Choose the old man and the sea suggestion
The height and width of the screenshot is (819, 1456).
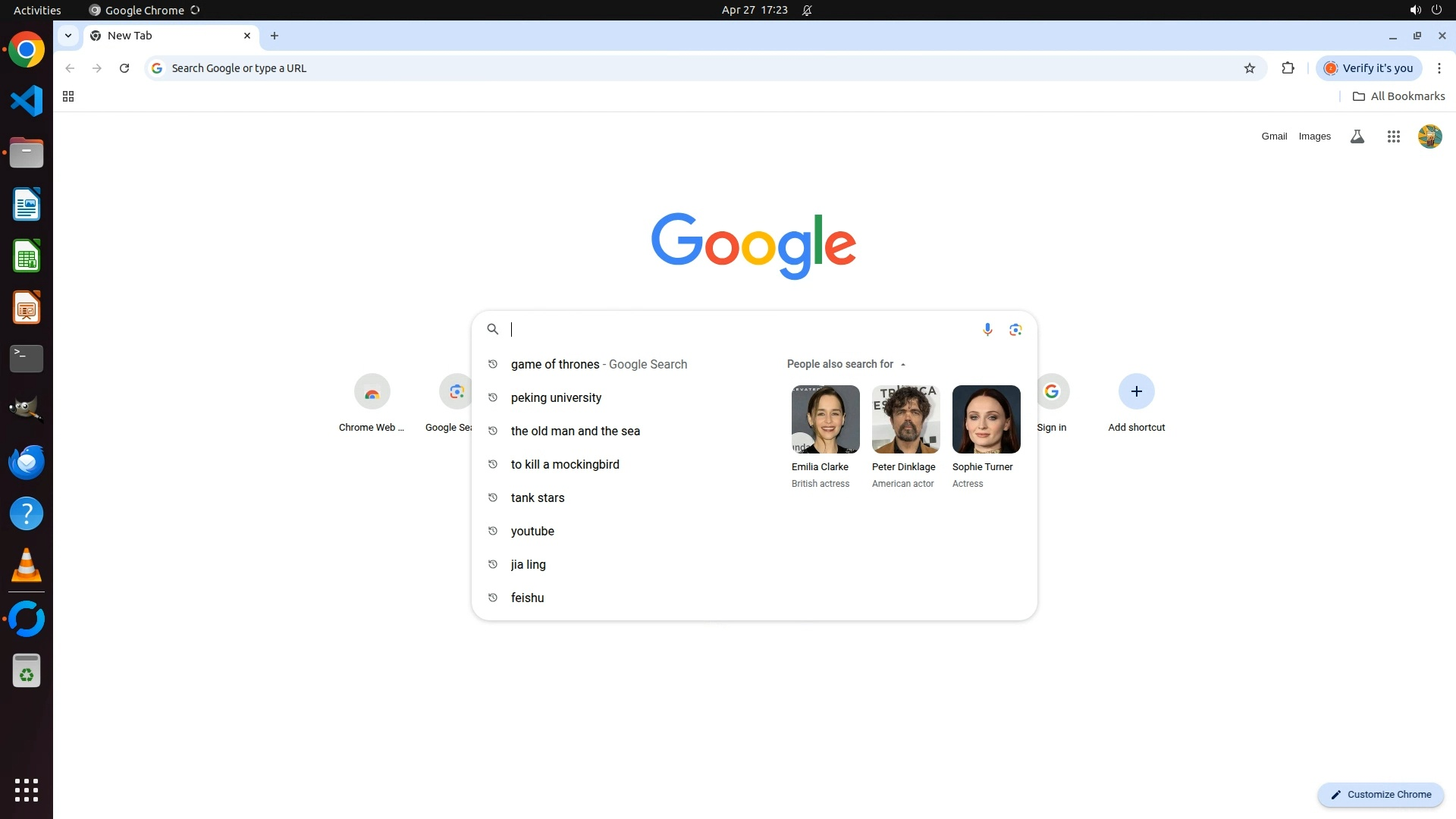(575, 431)
